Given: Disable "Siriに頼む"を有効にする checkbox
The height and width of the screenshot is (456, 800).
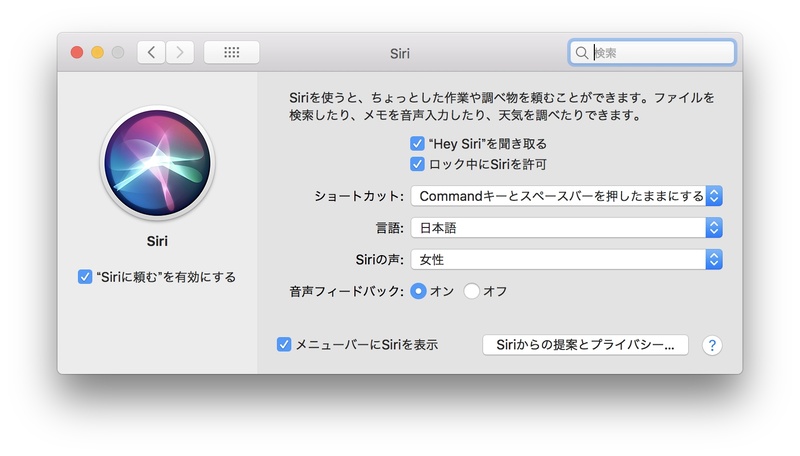Looking at the screenshot, I should (x=85, y=277).
